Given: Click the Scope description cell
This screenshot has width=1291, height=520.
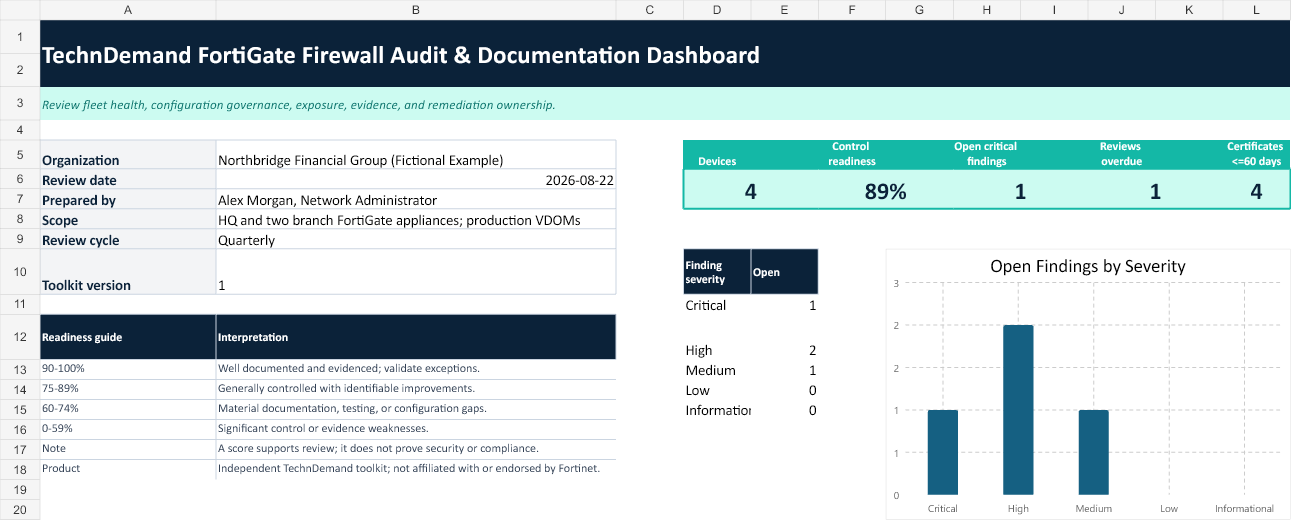Looking at the screenshot, I should [x=416, y=220].
